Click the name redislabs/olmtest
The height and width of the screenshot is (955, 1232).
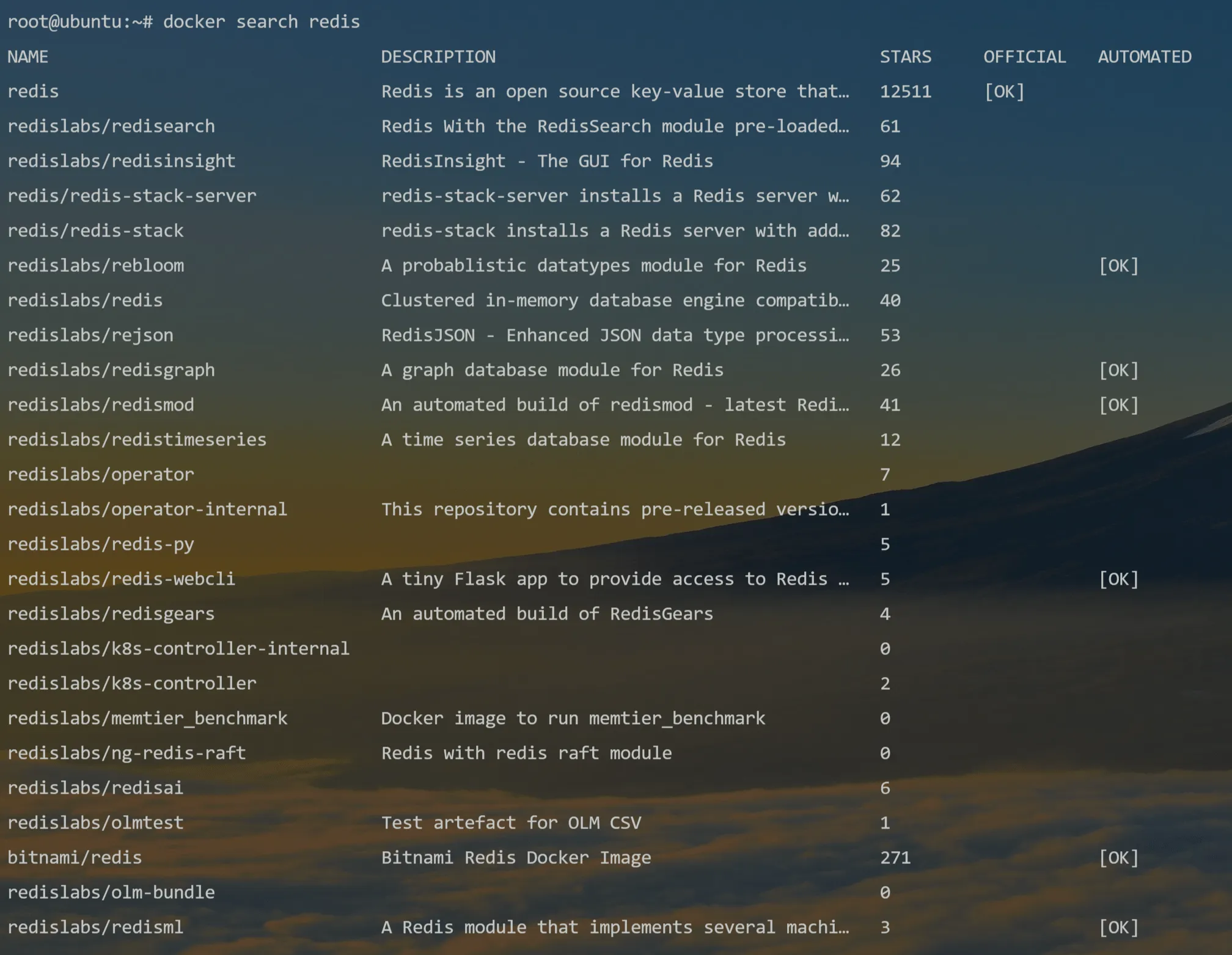click(96, 823)
